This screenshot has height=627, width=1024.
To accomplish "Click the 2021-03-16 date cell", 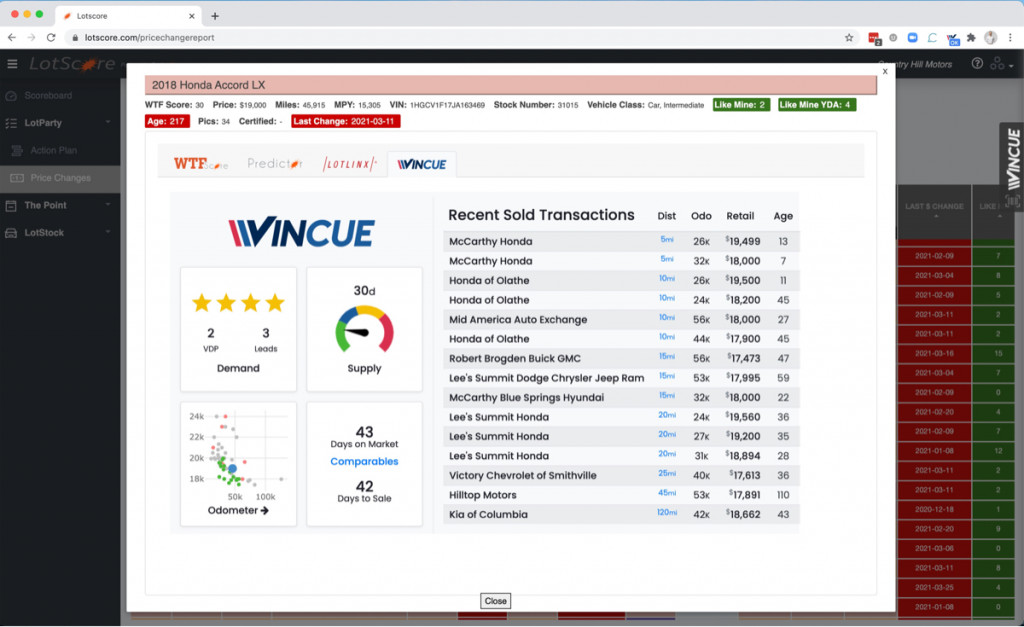I will point(934,353).
